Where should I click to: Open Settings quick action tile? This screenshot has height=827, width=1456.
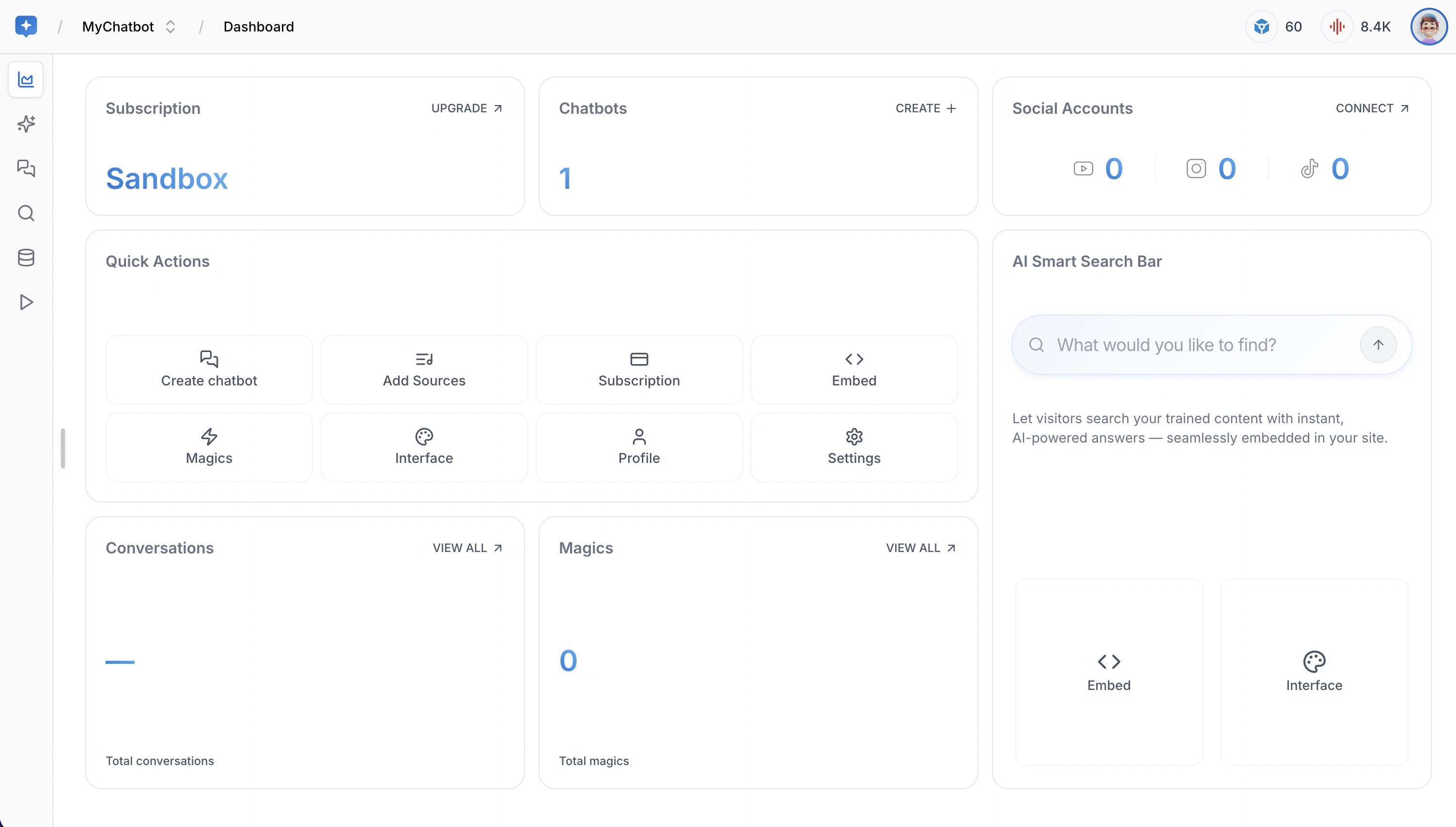tap(854, 447)
